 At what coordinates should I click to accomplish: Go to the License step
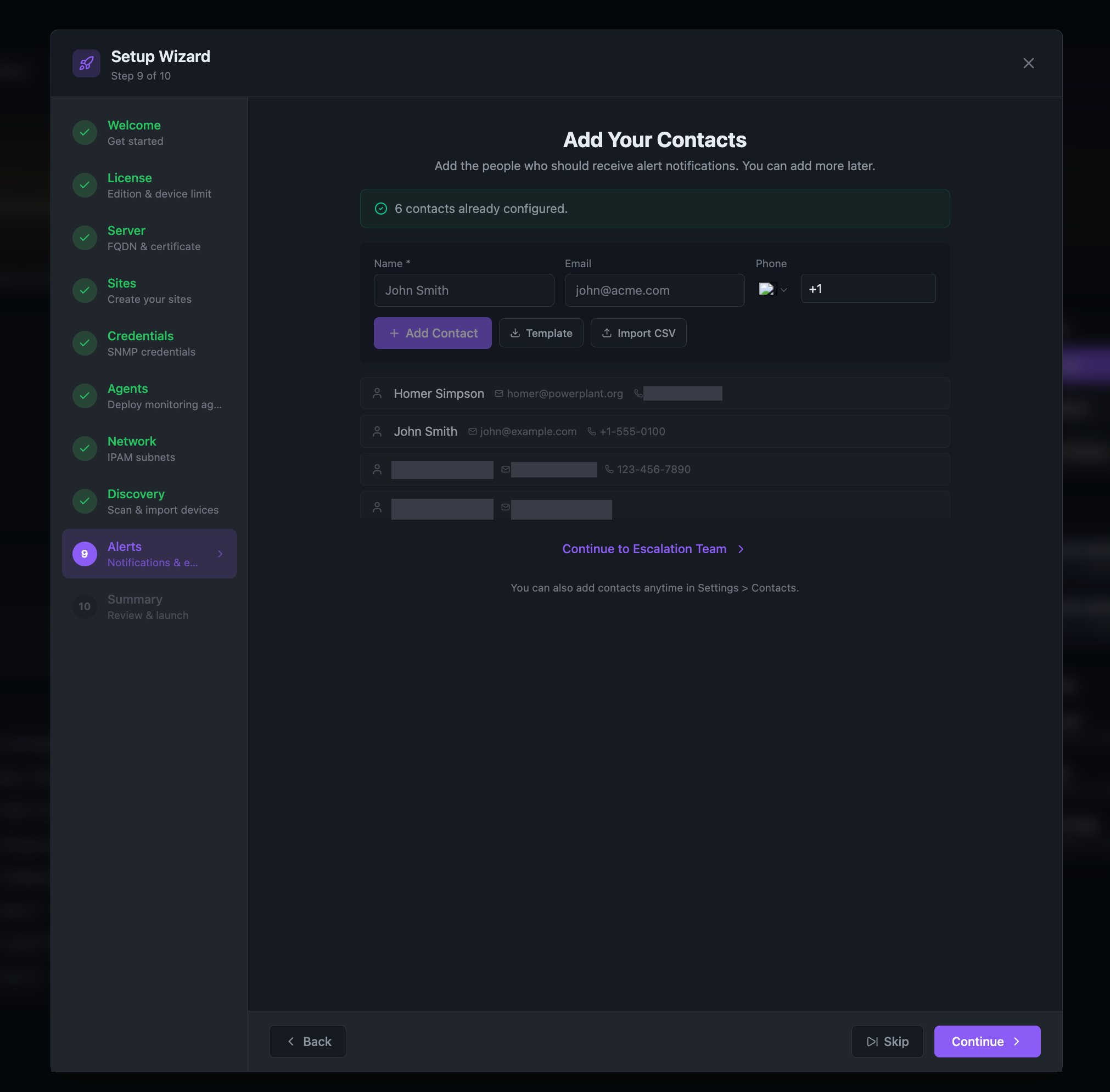tap(150, 185)
